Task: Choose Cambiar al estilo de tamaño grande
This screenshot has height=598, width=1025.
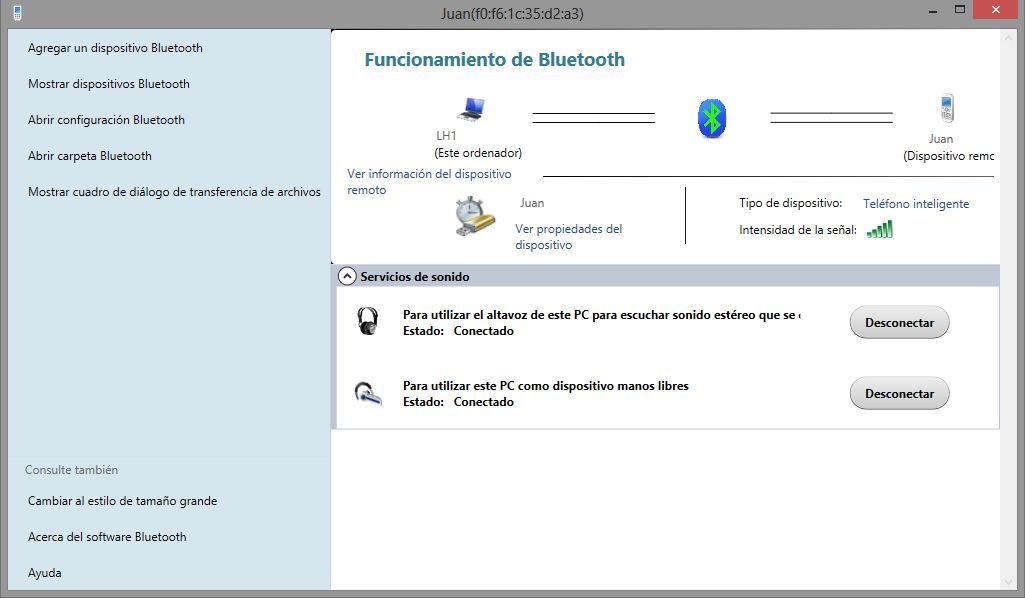Action: click(122, 501)
